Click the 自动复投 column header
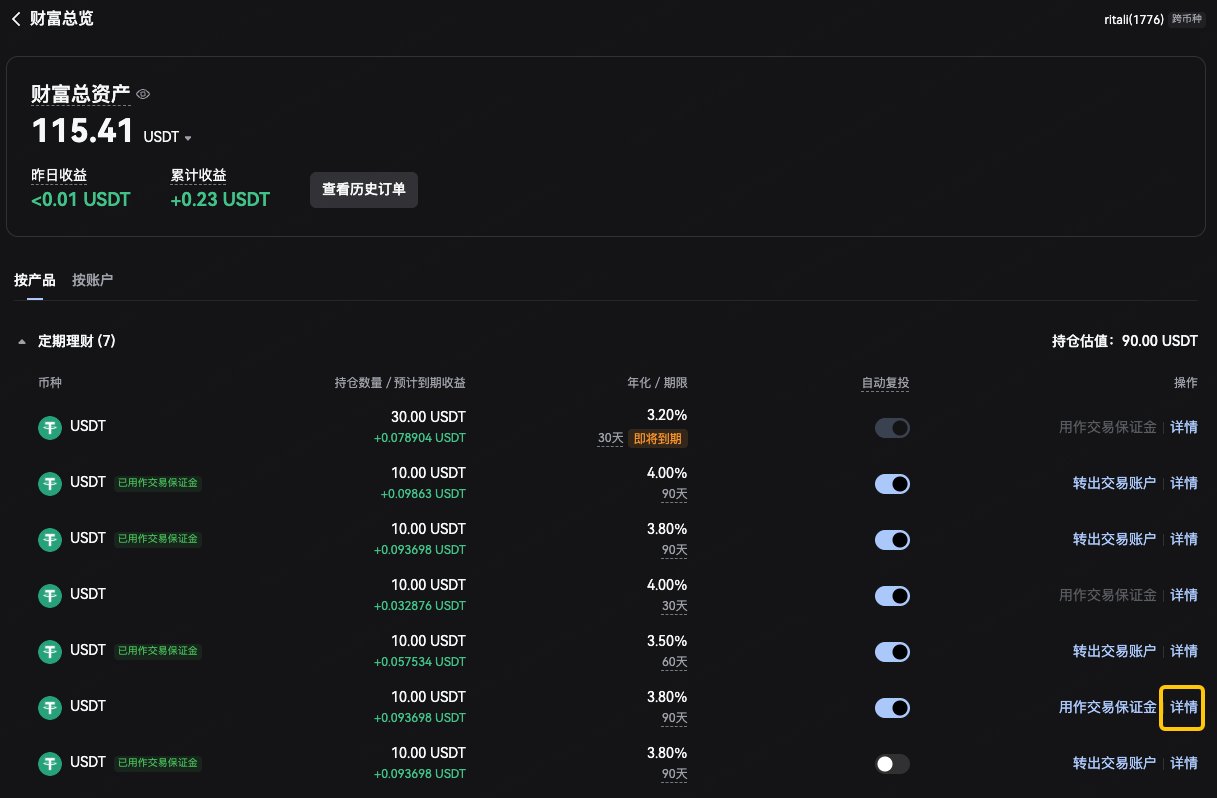This screenshot has width=1217, height=798. coord(885,383)
